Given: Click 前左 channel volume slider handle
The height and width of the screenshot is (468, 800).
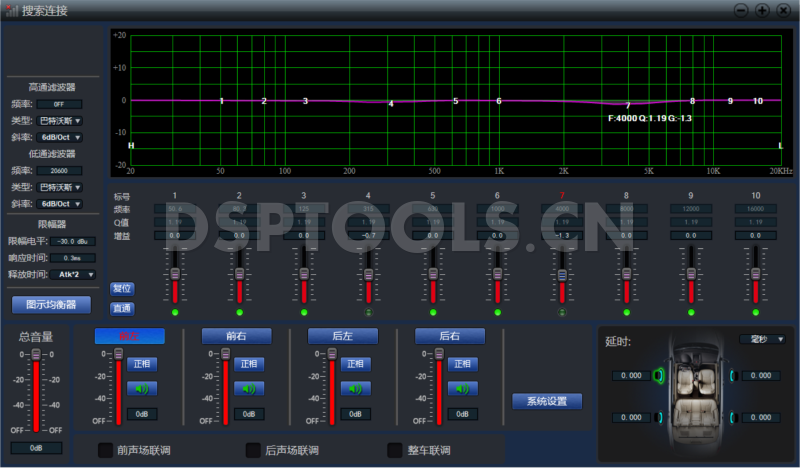Looking at the screenshot, I should [118, 354].
